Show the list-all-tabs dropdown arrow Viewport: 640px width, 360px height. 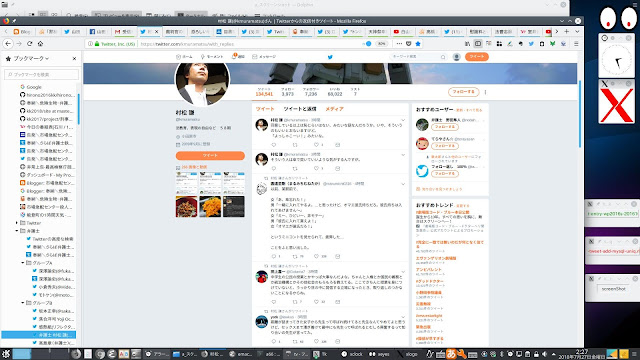coord(577,31)
